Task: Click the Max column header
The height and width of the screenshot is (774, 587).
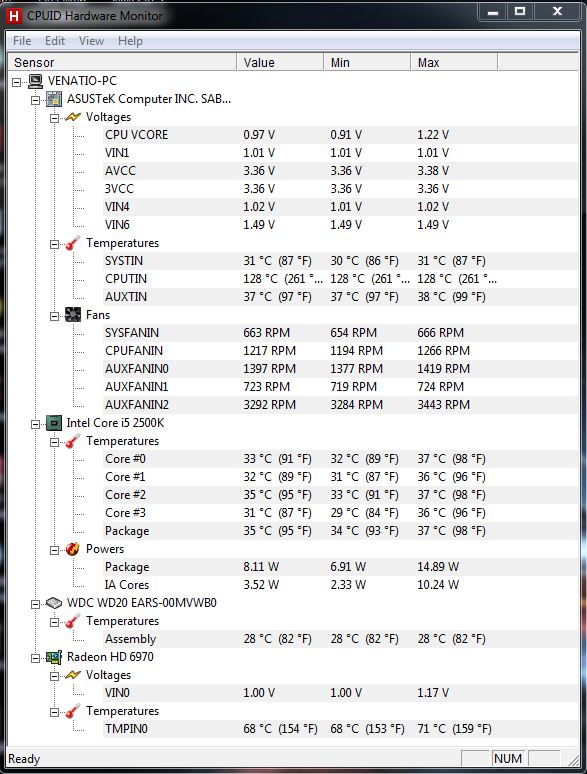Action: (x=454, y=63)
